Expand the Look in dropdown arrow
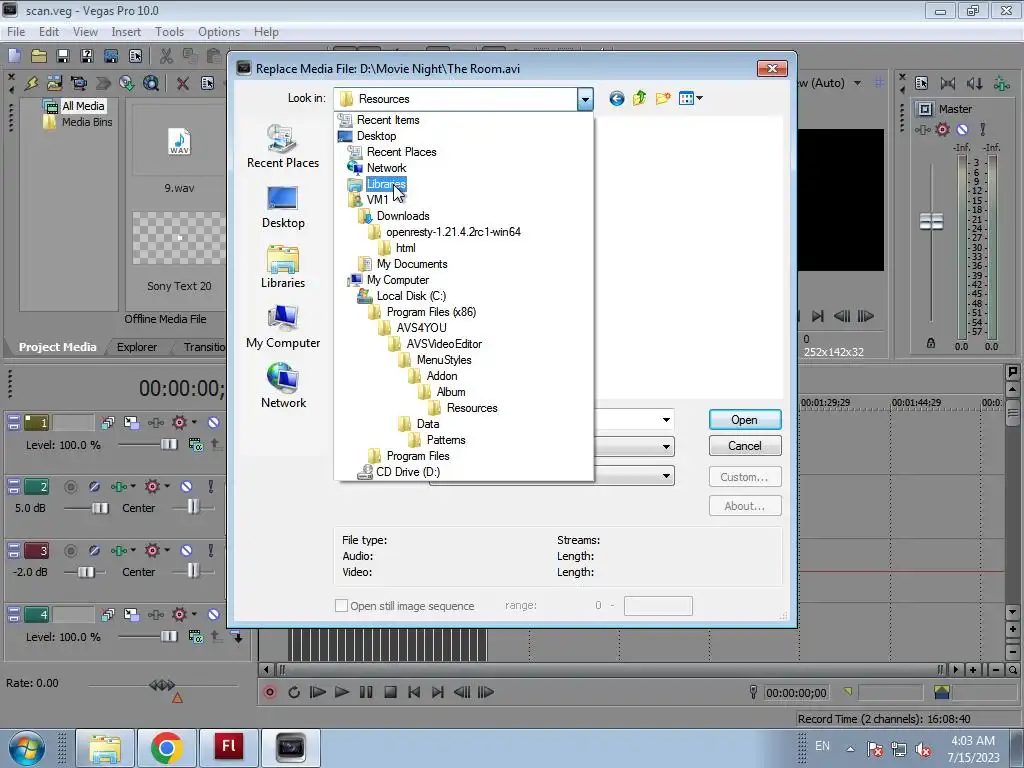The height and width of the screenshot is (768, 1024). click(x=585, y=99)
